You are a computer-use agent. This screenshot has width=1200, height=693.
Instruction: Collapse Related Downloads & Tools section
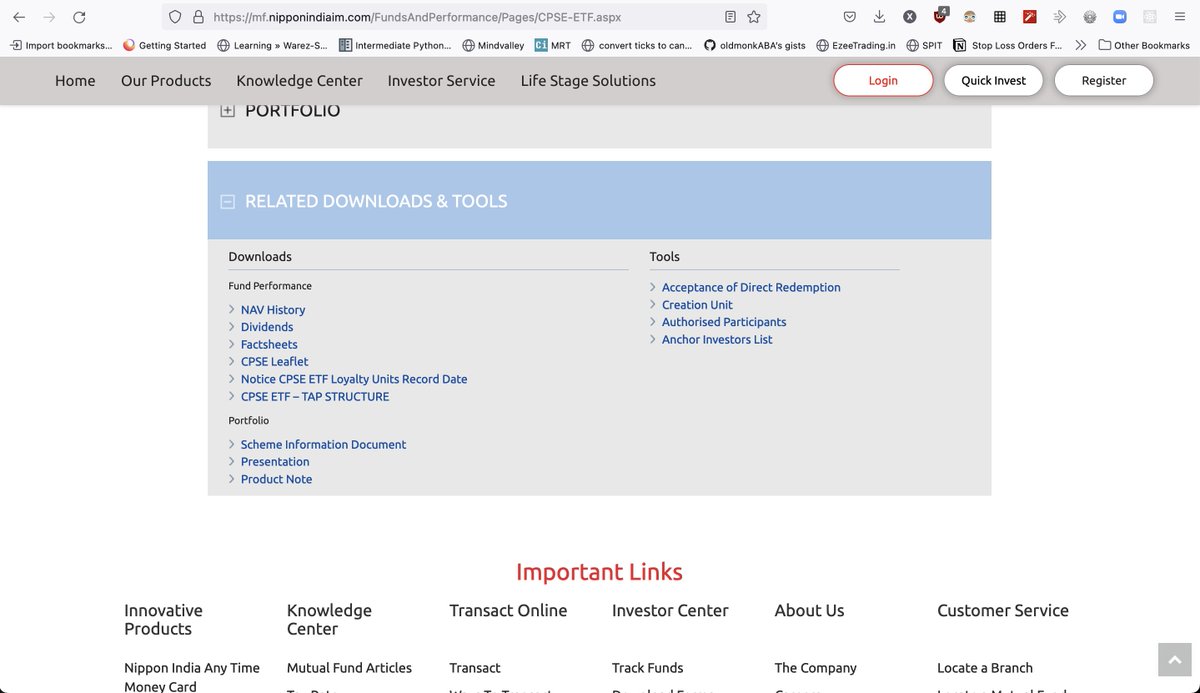click(x=227, y=201)
